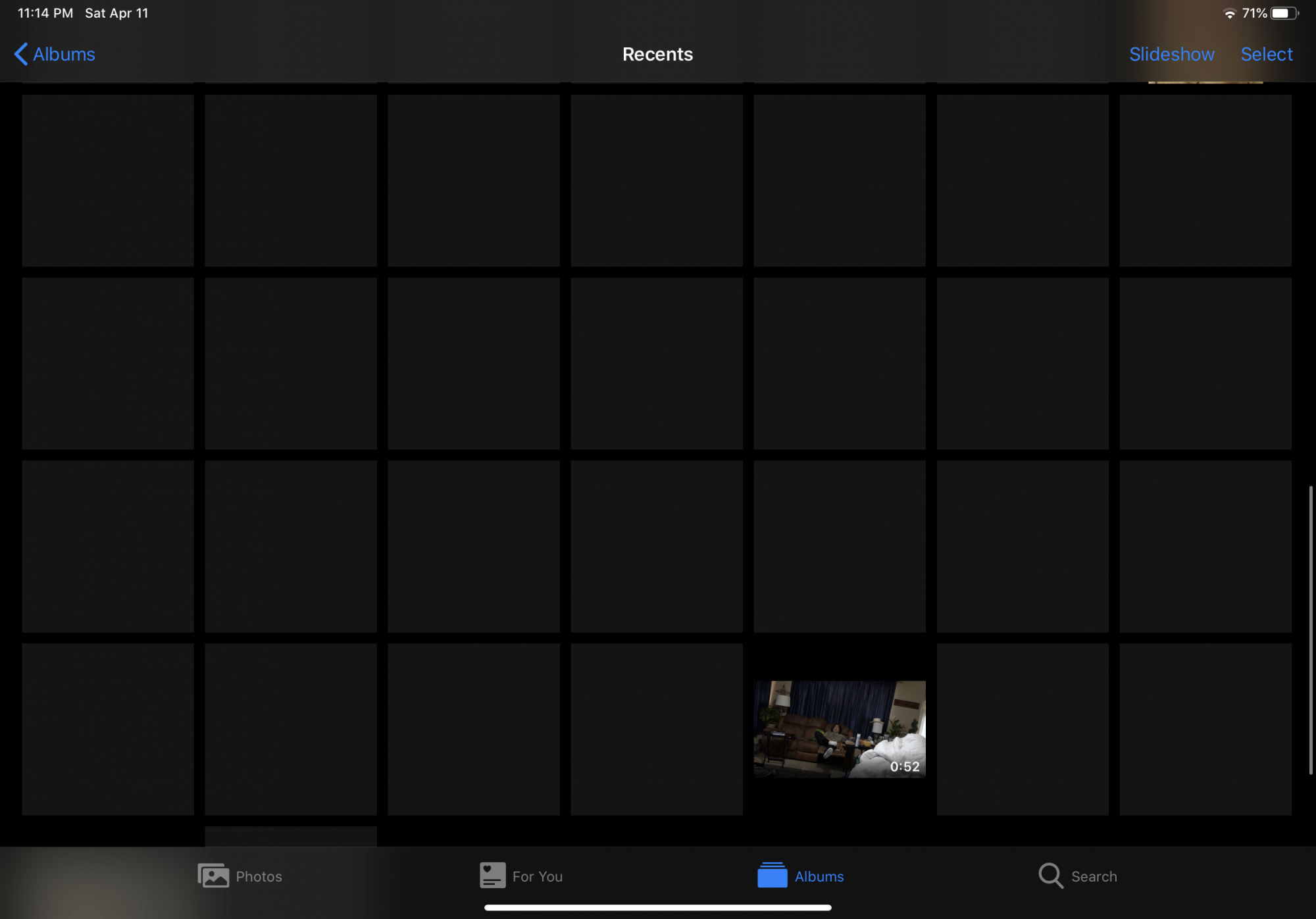The image size is (1316, 919).
Task: Tap the For You tab icon
Action: pos(492,876)
